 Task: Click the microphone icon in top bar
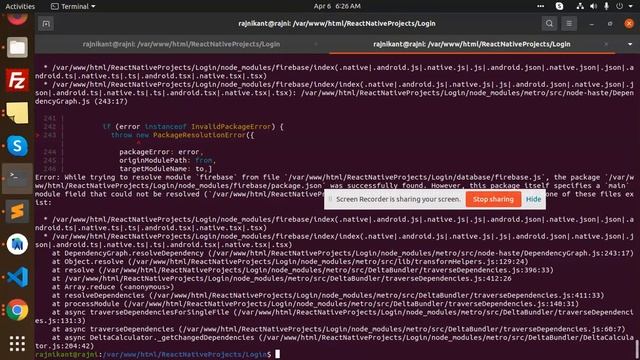pyautogui.click(x=607, y=6)
